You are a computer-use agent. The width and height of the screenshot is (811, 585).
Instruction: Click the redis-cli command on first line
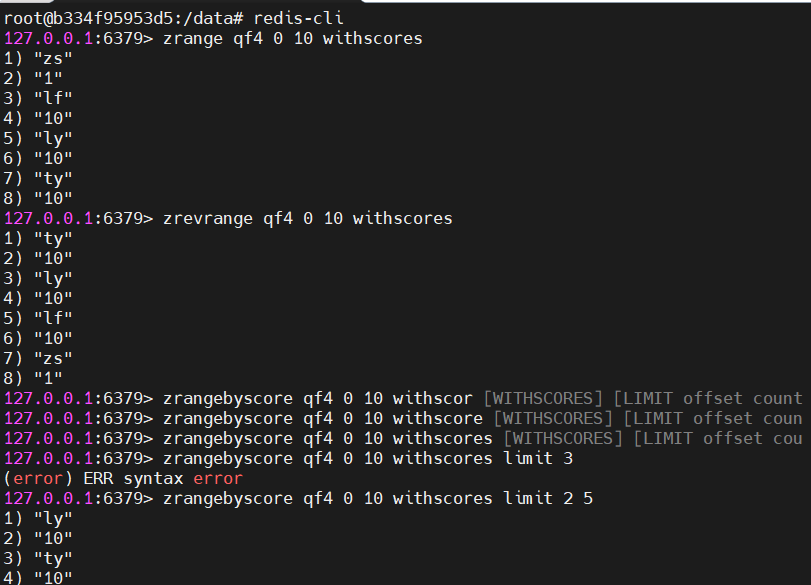pos(298,19)
